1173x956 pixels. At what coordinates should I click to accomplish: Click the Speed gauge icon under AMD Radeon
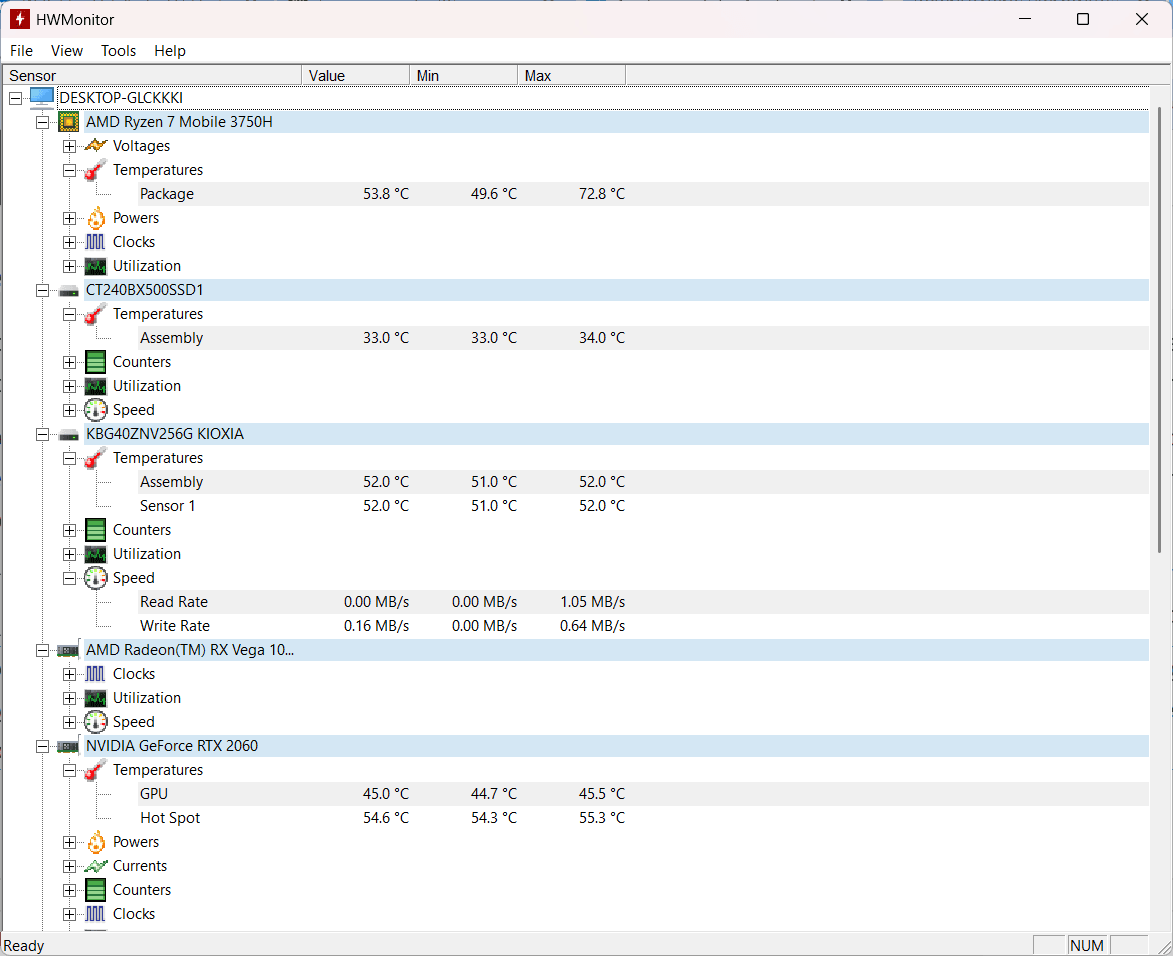coord(96,722)
